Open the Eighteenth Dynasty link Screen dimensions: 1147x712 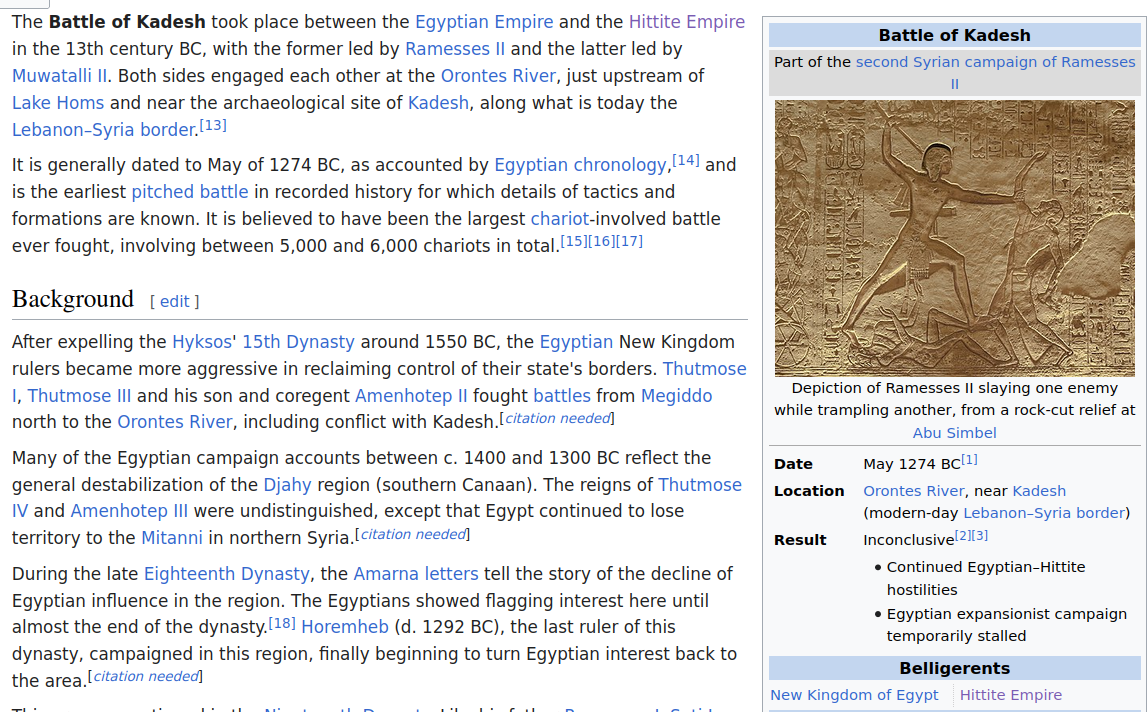pos(227,574)
